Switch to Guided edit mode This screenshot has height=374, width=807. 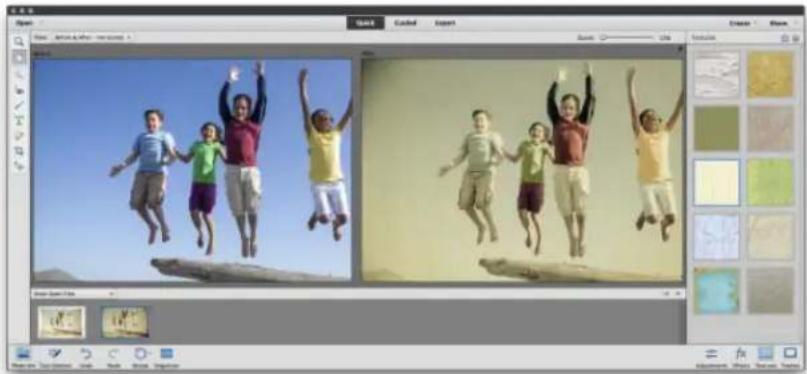click(405, 23)
